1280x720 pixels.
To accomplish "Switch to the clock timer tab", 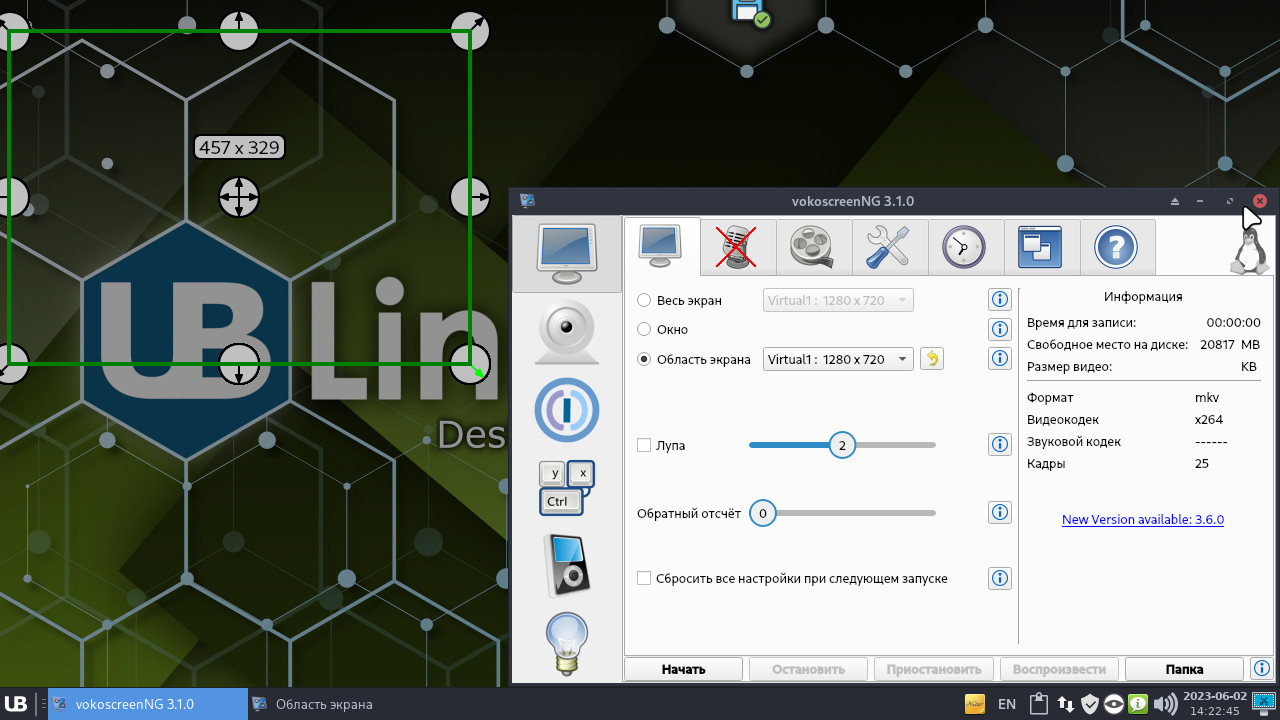I will 965,247.
